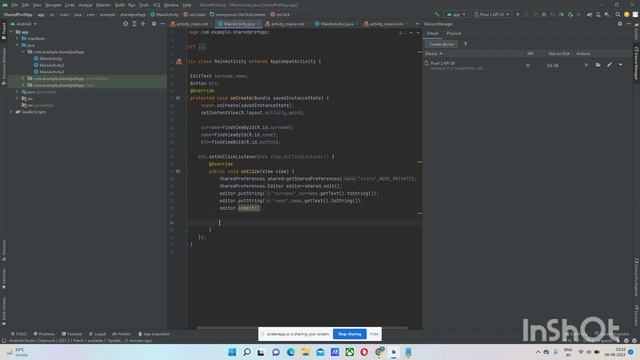The image size is (640, 360).
Task: Click the gutter icon beside onCreate method
Action: [178, 98]
